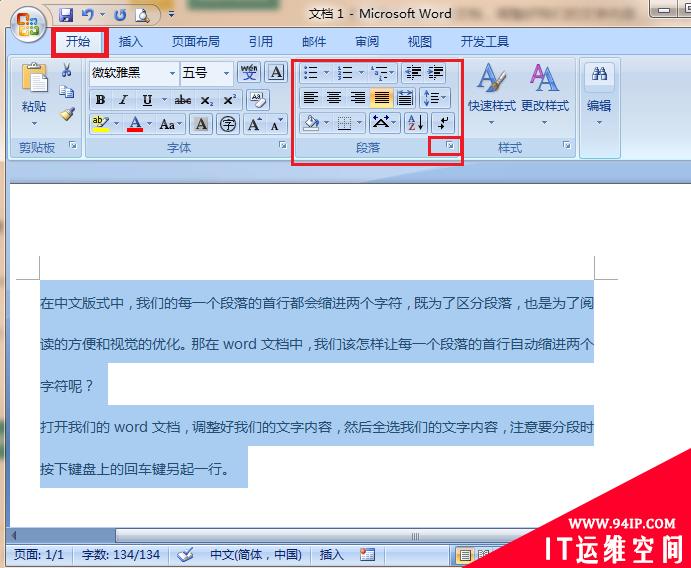Screen dimensions: 691x568
Task: Open print preview from quick access toolbar
Action: pyautogui.click(x=142, y=15)
